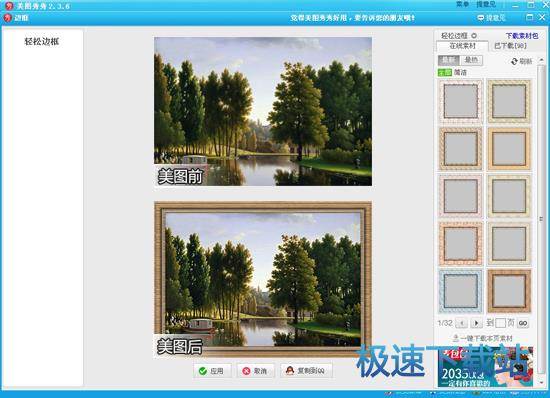Select the 最新 sort toggle
550x398 pixels.
tap(449, 60)
